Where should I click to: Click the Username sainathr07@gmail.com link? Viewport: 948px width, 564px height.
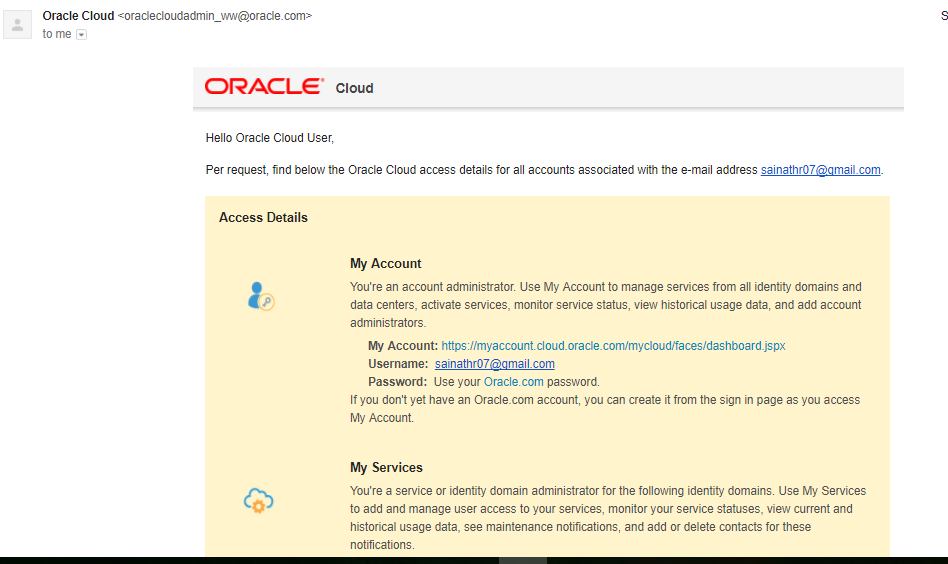pyautogui.click(x=495, y=364)
